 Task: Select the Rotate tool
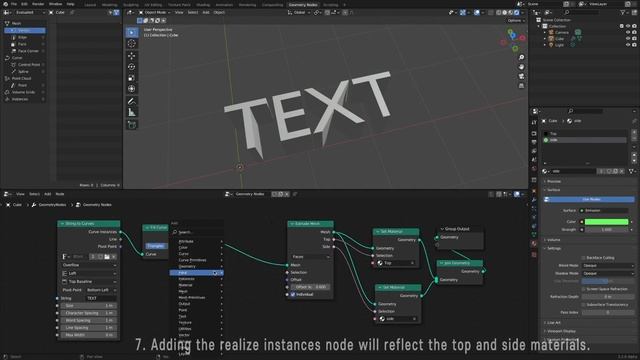(131, 67)
